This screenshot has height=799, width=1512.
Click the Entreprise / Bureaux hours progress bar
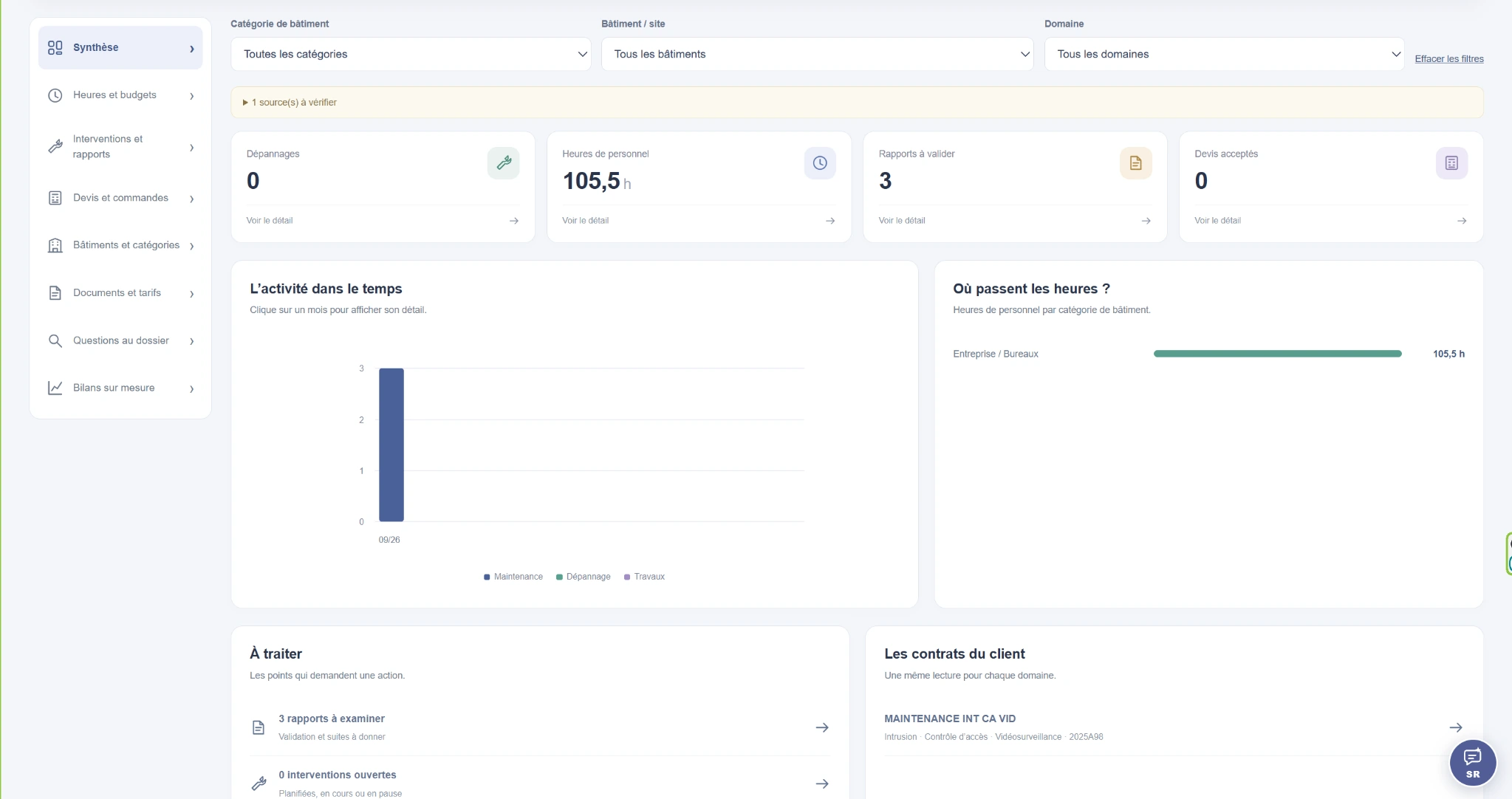(x=1277, y=354)
